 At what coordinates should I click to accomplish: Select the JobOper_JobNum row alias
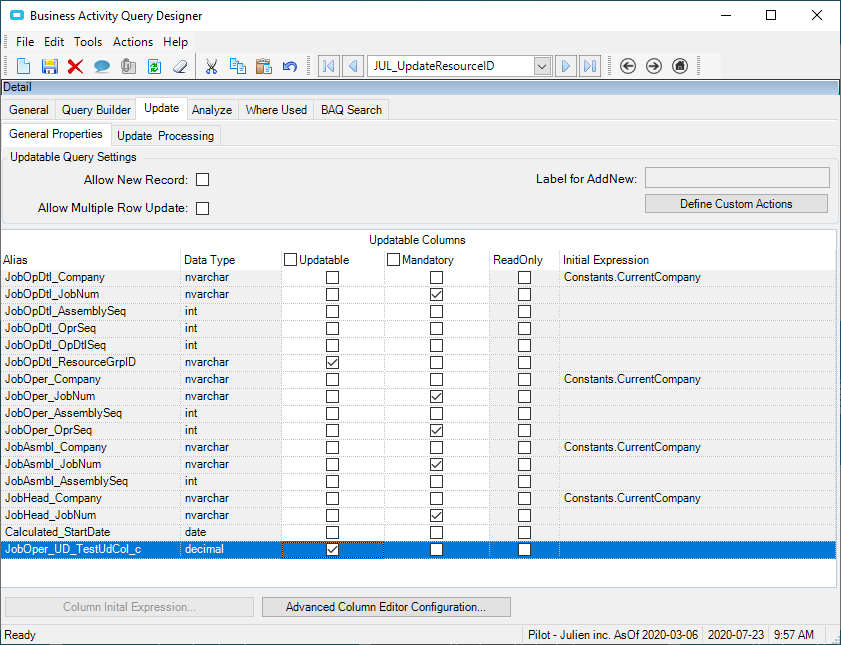[x=50, y=396]
